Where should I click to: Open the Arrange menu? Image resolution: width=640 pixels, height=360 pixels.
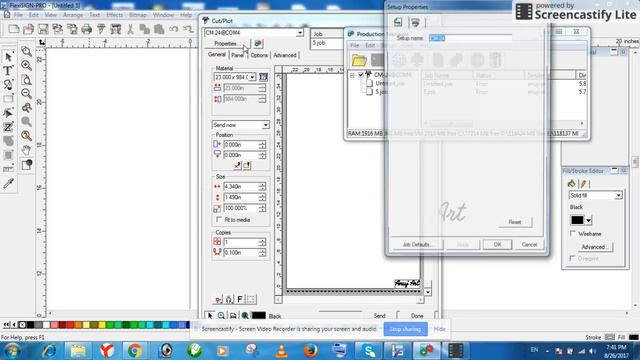tap(73, 15)
